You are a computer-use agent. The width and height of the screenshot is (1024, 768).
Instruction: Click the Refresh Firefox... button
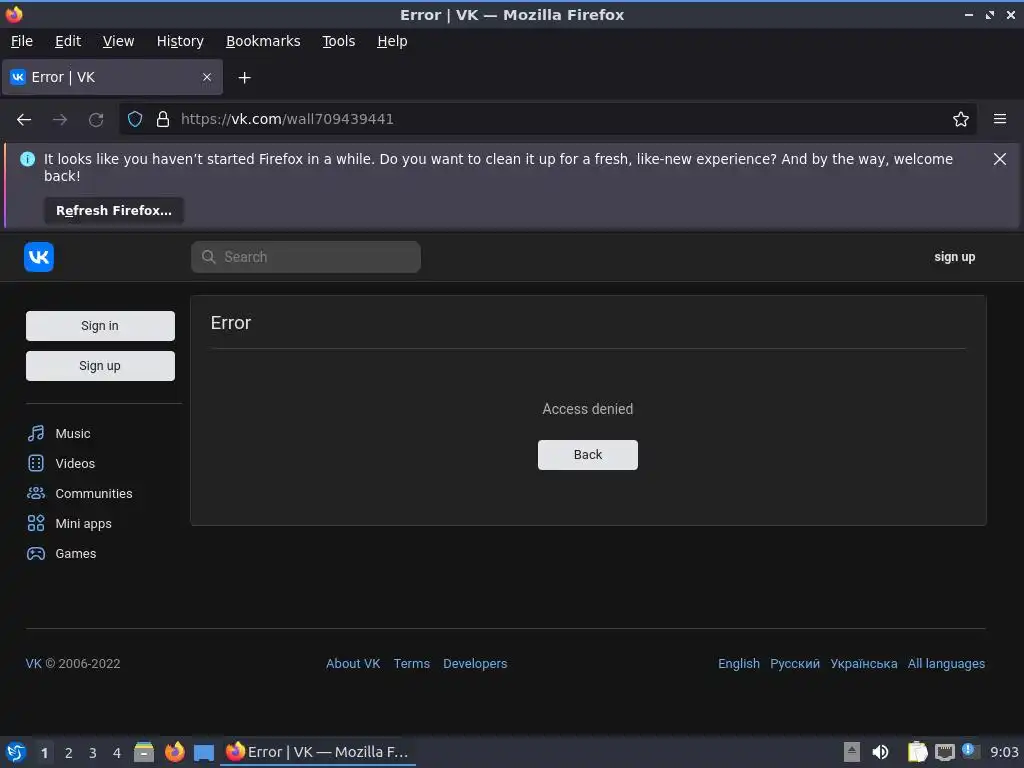click(114, 210)
